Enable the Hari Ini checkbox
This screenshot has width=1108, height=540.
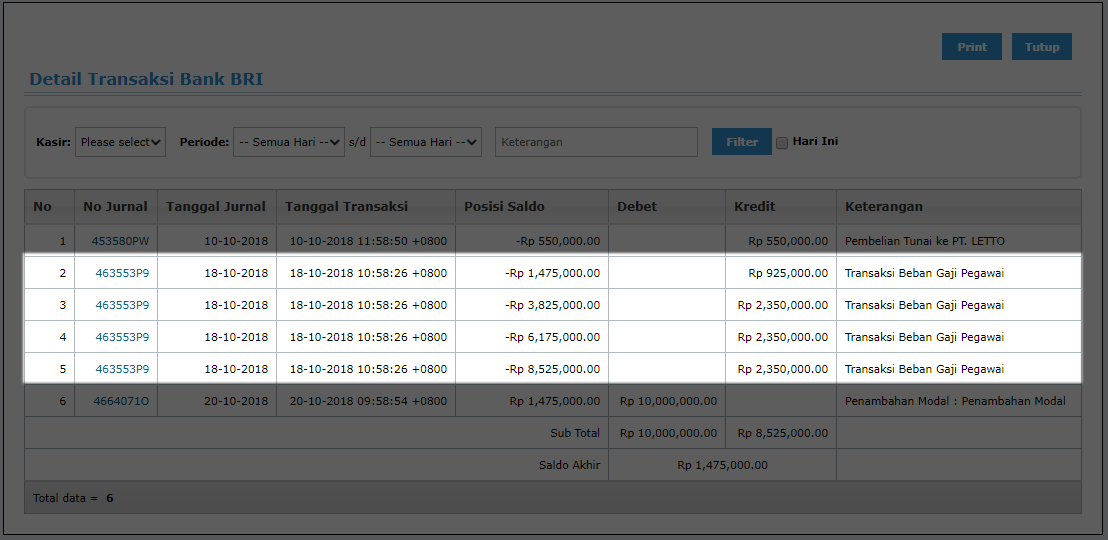pyautogui.click(x=782, y=143)
